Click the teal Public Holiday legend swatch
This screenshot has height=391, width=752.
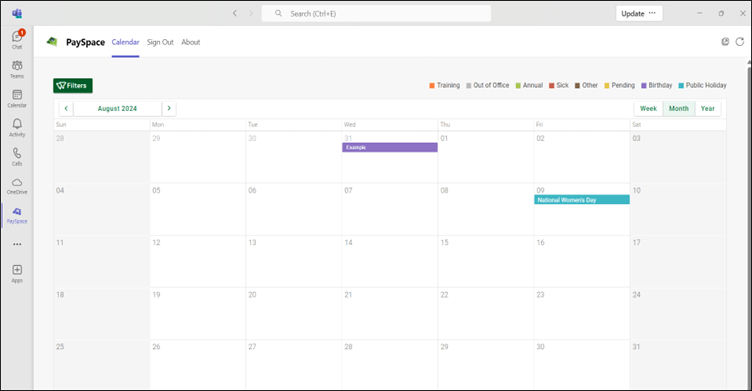coord(681,85)
